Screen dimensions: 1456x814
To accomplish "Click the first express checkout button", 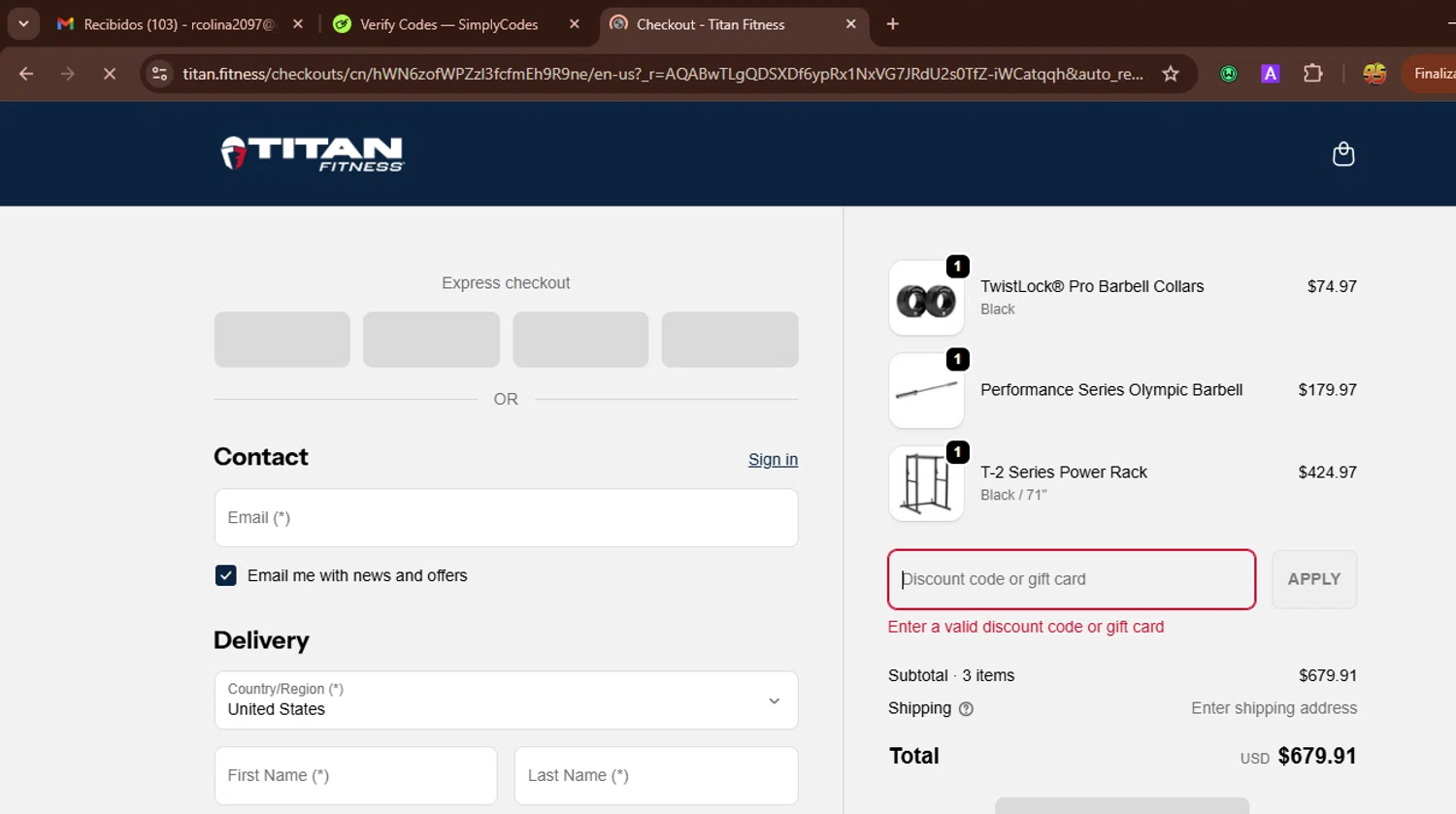I will (282, 340).
